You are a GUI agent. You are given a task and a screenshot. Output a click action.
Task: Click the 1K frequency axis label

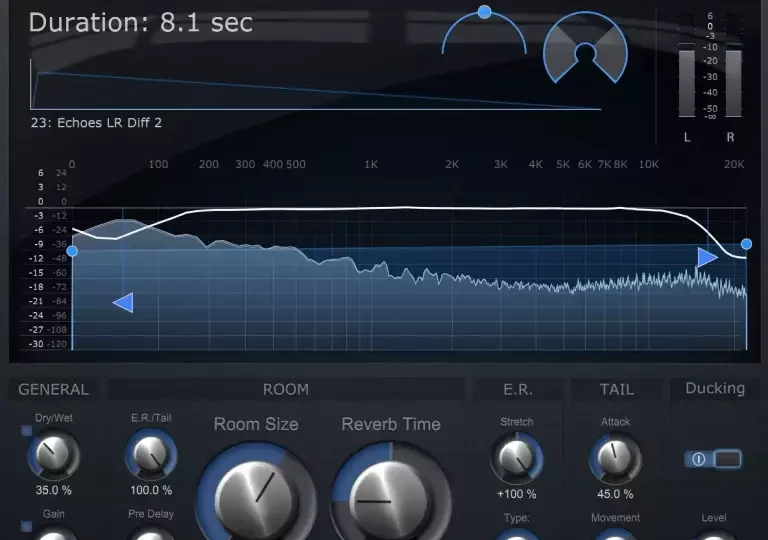(371, 164)
